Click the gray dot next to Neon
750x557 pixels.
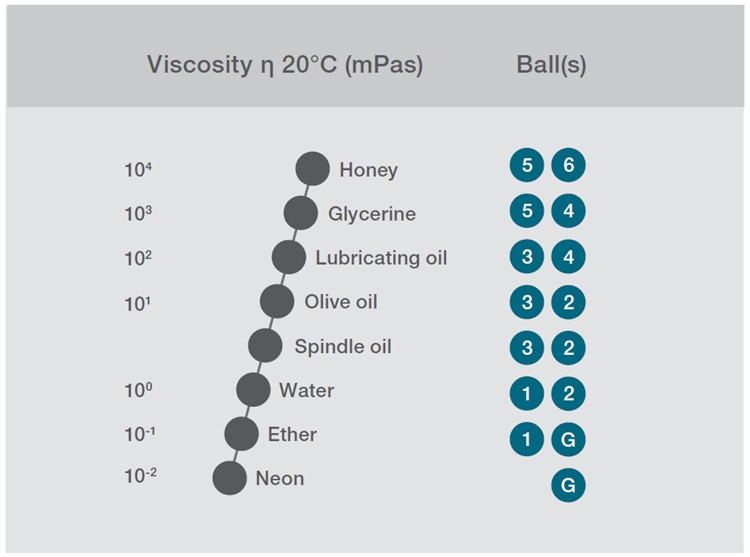229,478
